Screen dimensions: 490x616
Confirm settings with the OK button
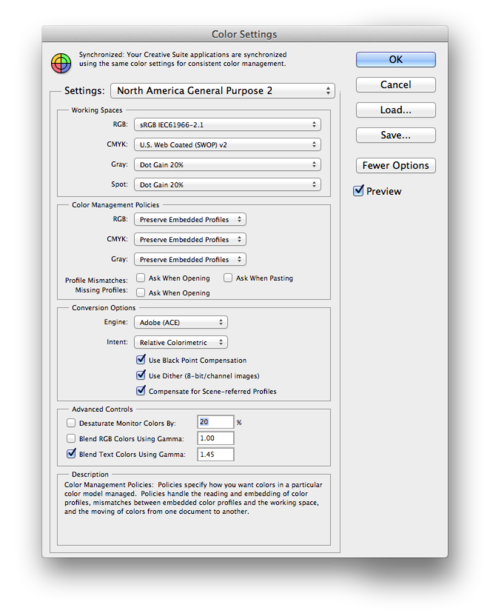tap(396, 60)
